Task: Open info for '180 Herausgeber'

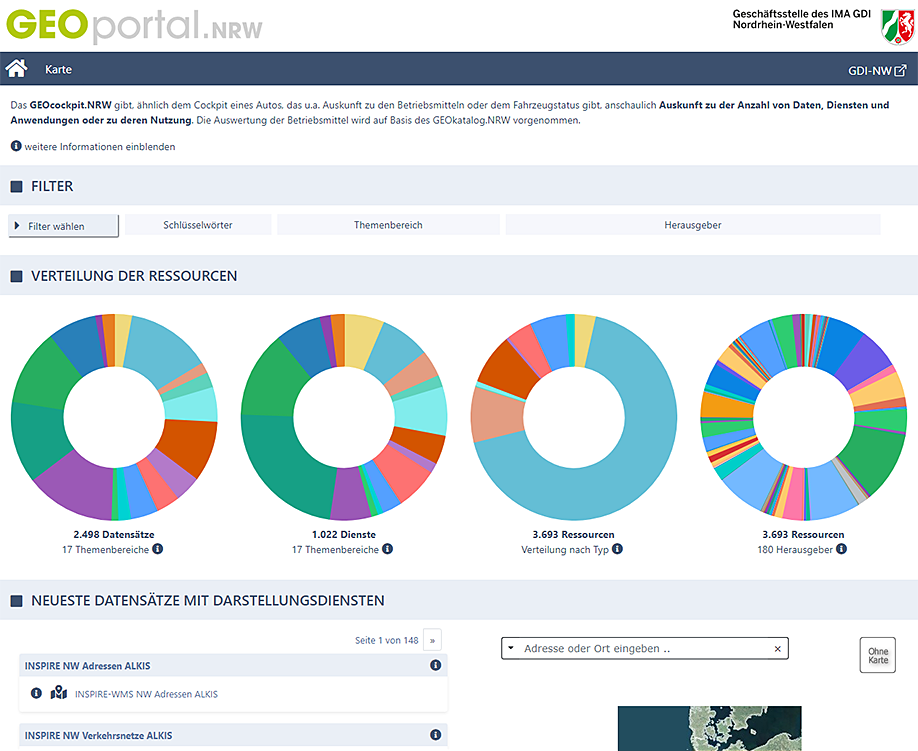Action: coord(841,549)
